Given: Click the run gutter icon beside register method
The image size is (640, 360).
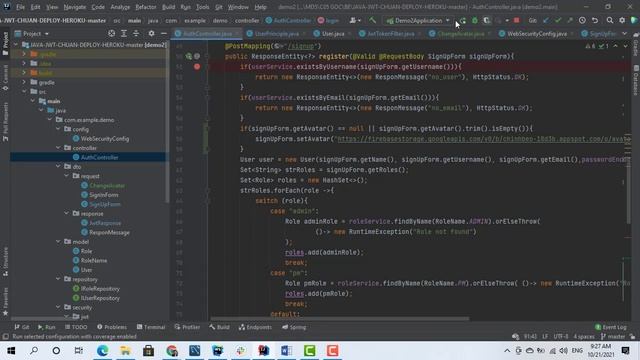Looking at the screenshot, I should point(189,56).
